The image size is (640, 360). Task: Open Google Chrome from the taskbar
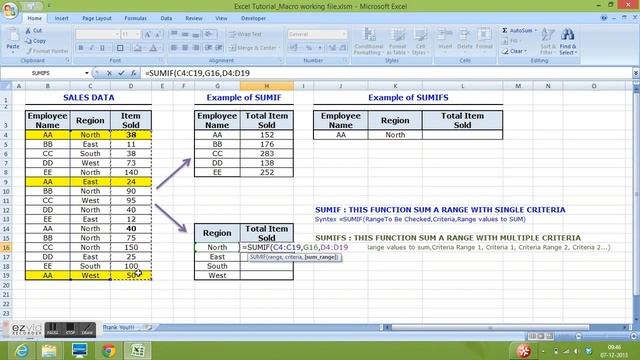tap(109, 351)
